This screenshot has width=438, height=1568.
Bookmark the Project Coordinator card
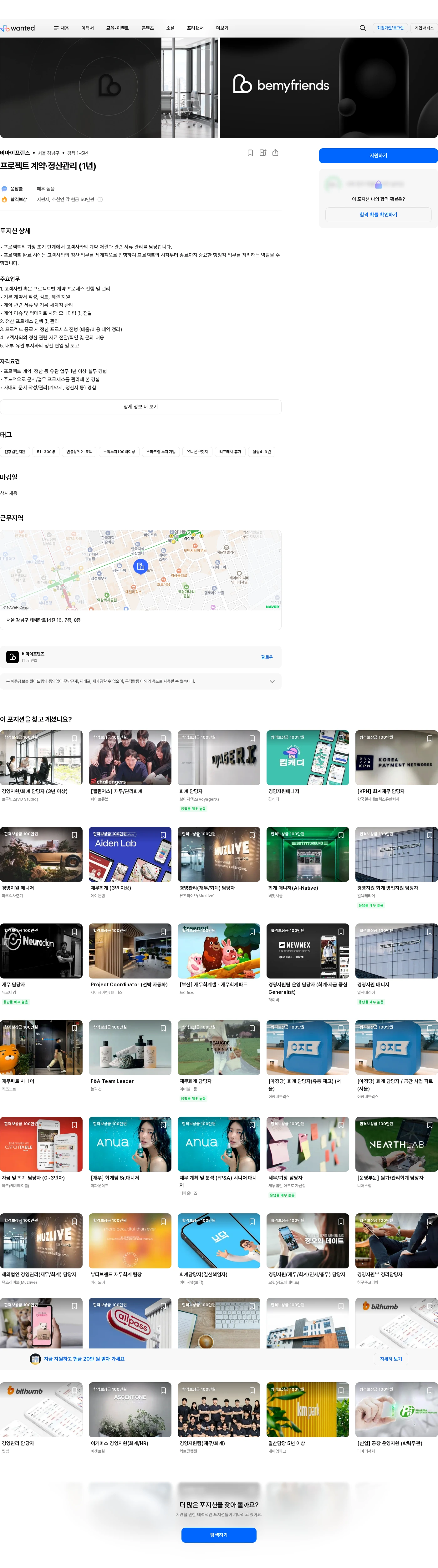(163, 932)
